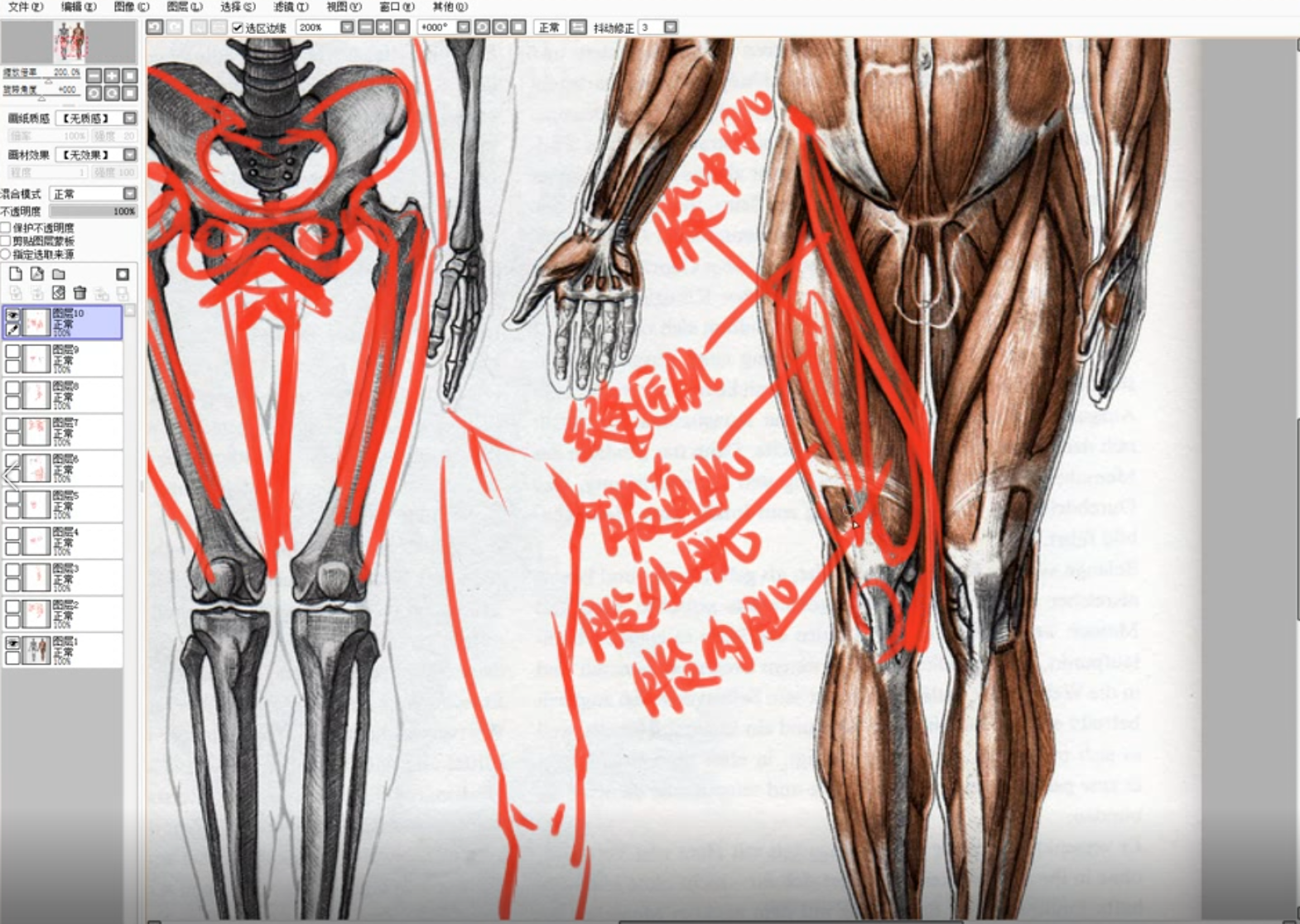Screen dimensions: 1300x924
Task: Enable 保护不透明度 checkbox
Action: (6, 228)
